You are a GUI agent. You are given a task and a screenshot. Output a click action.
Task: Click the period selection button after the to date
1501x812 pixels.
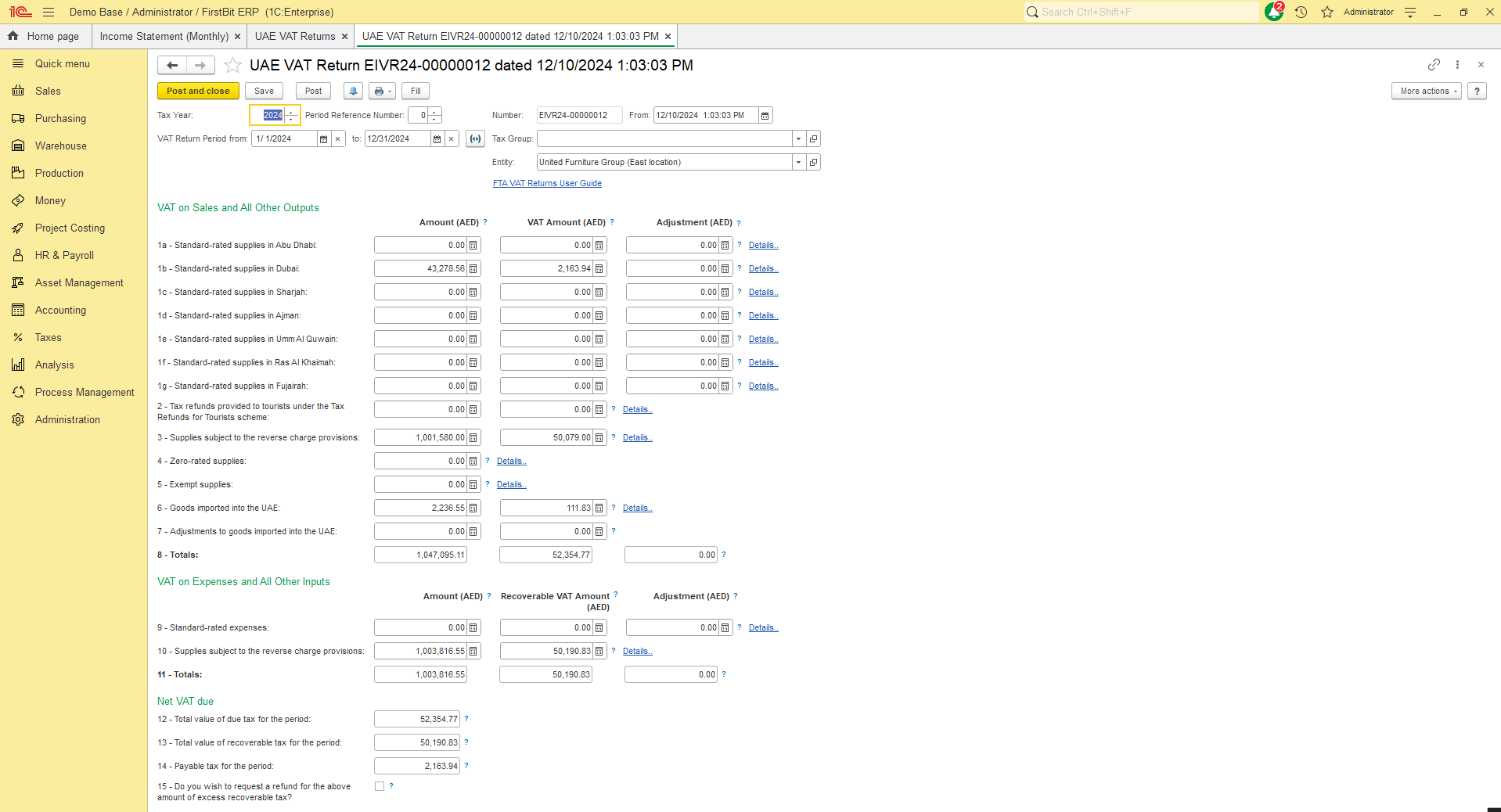pyautogui.click(x=475, y=139)
